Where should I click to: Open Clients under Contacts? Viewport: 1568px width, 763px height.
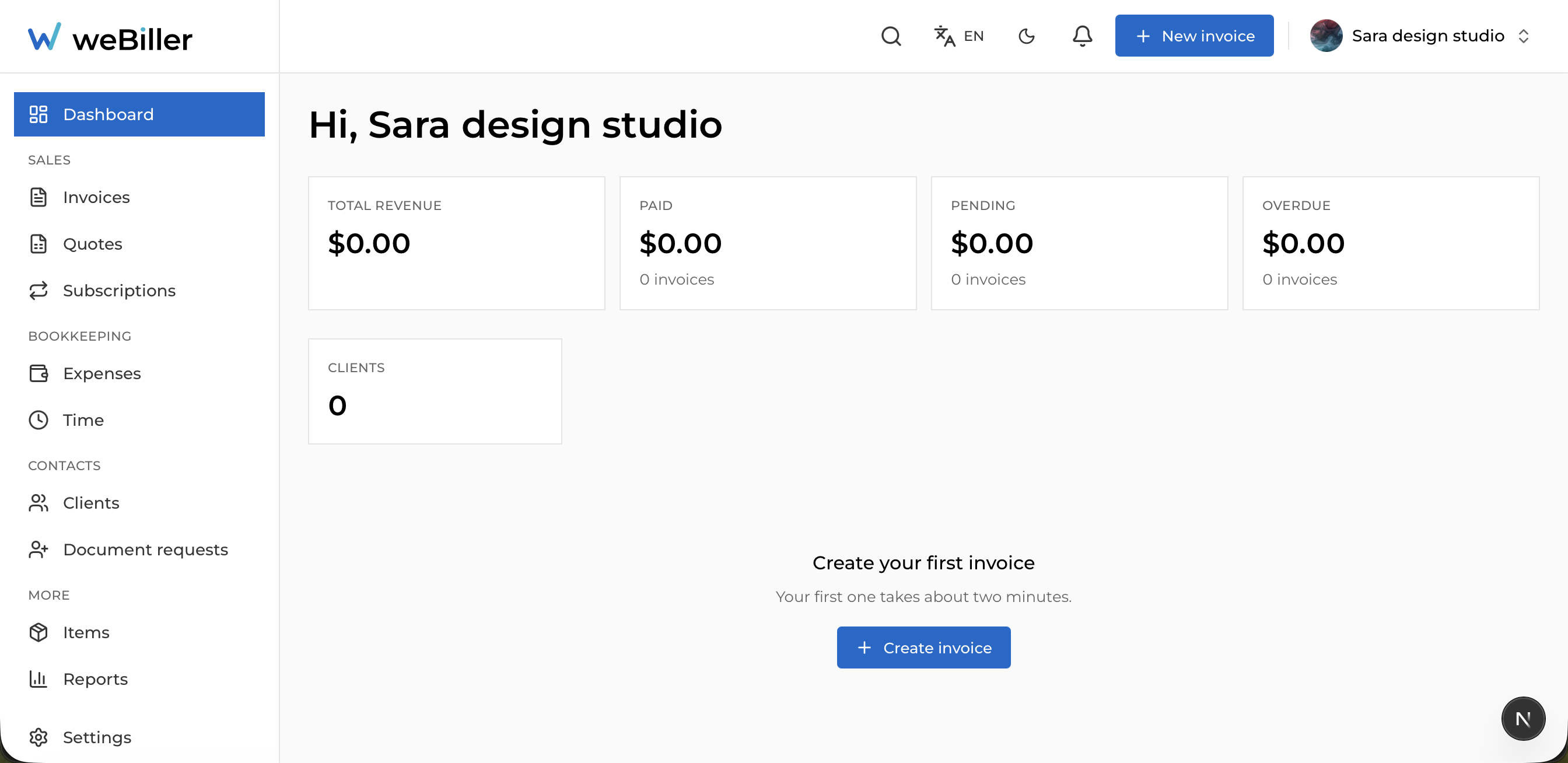[x=139, y=503]
